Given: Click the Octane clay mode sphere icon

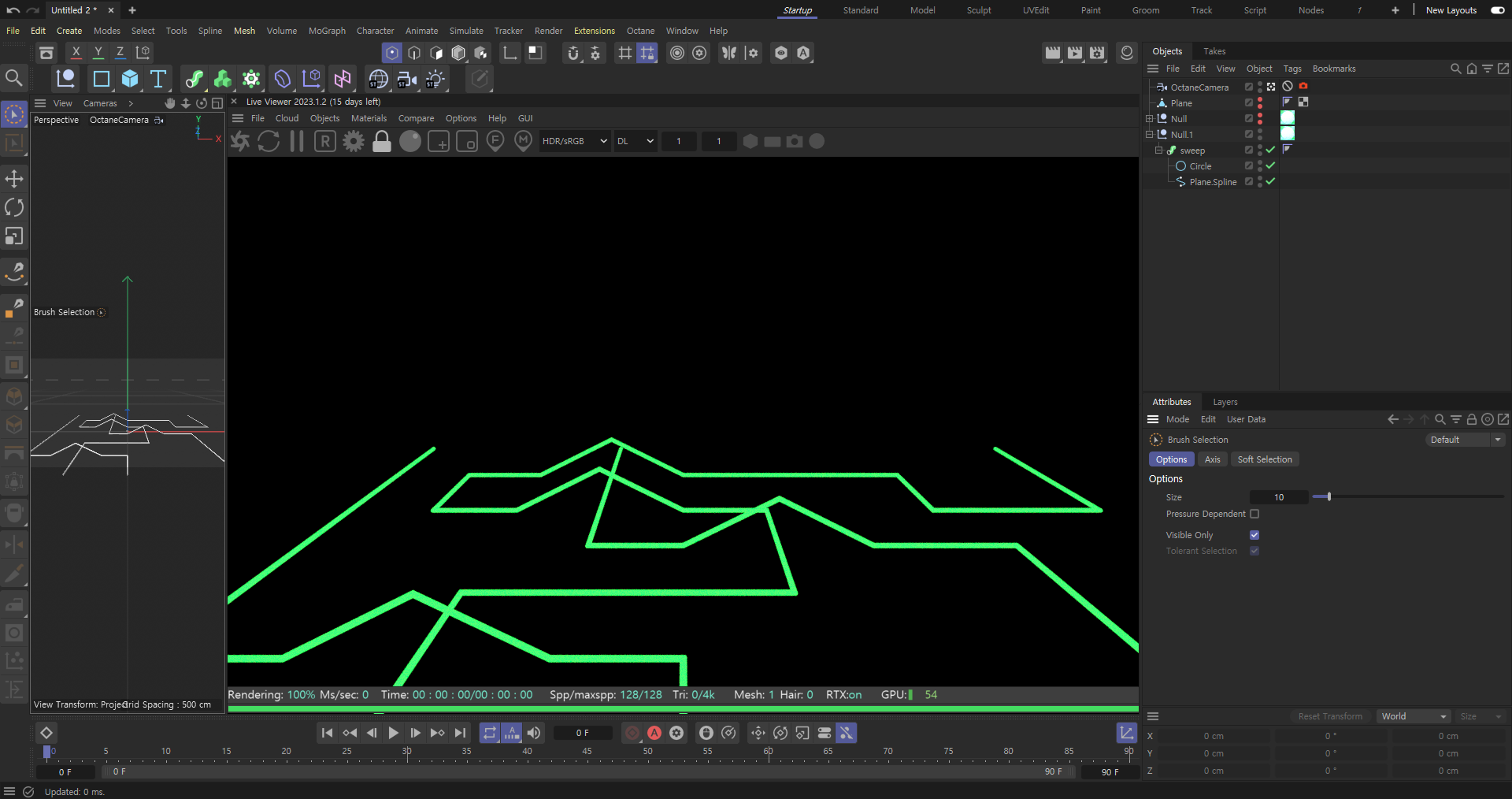Looking at the screenshot, I should (x=410, y=141).
